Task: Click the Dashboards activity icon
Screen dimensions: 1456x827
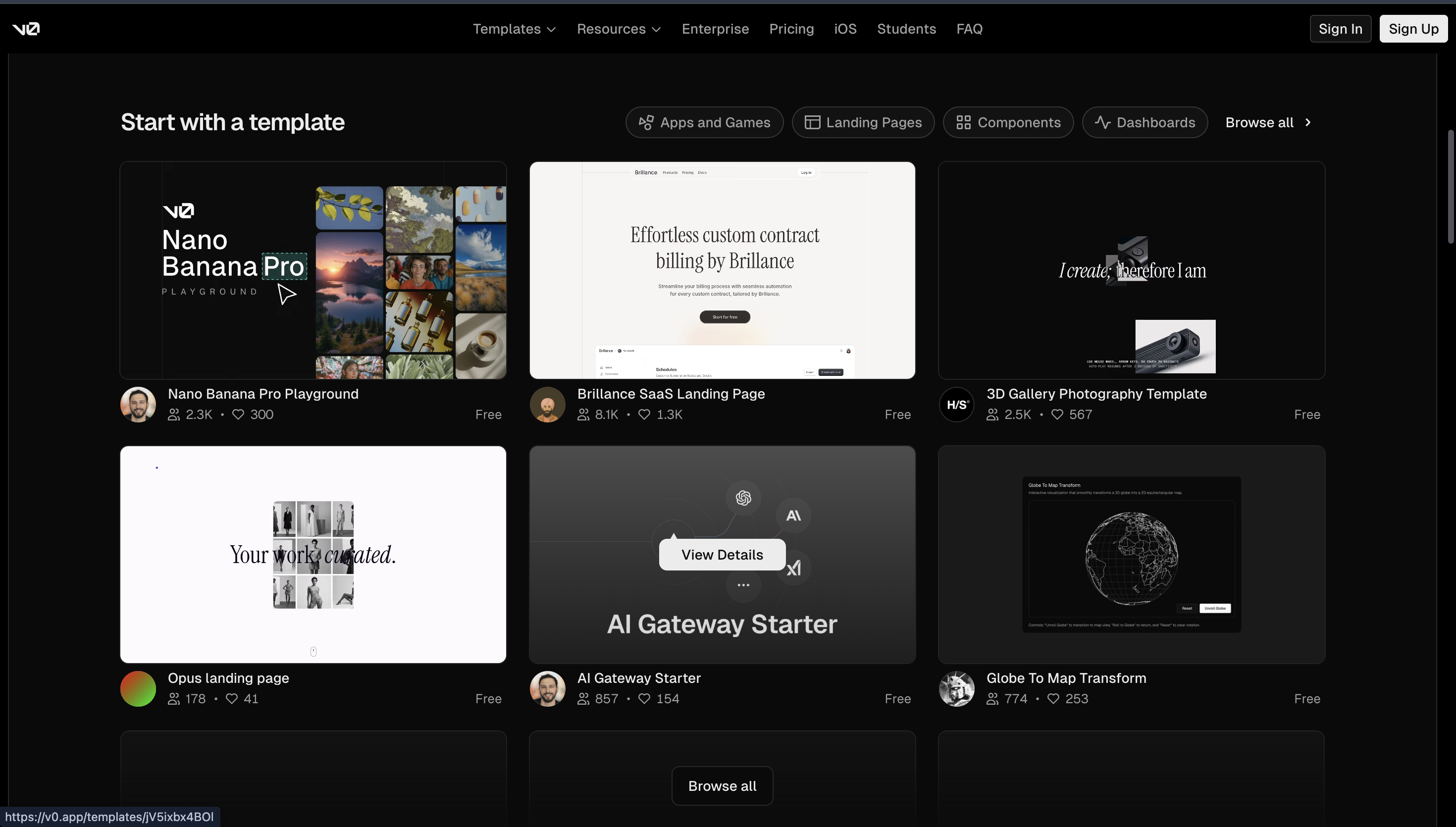Action: (x=1102, y=123)
